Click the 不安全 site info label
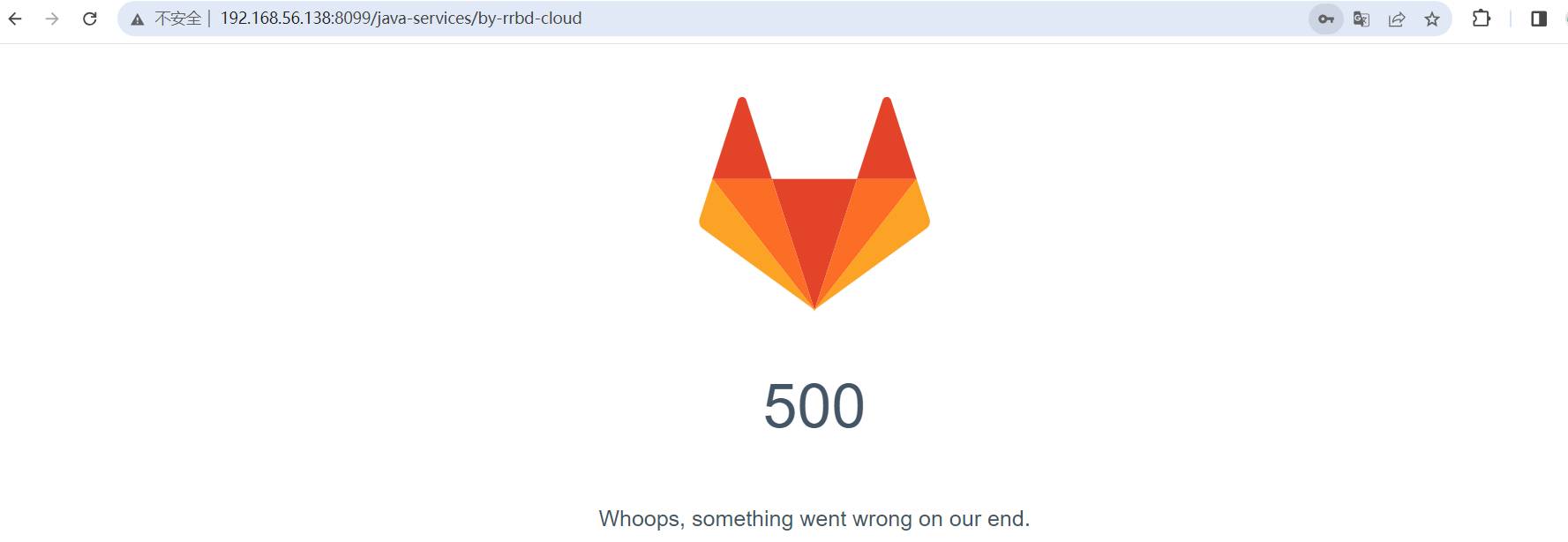Screen dimensions: 1568x542 (x=177, y=19)
